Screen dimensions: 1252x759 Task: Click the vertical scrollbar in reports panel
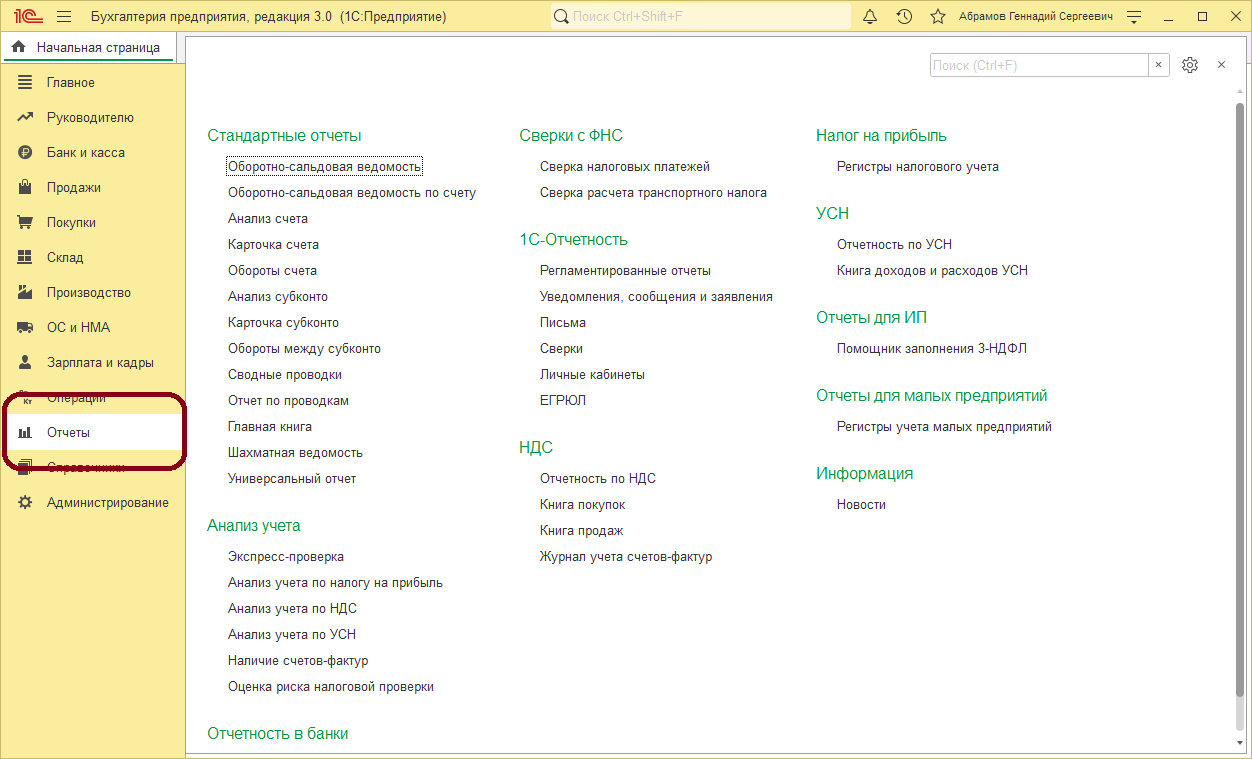pos(1241,400)
